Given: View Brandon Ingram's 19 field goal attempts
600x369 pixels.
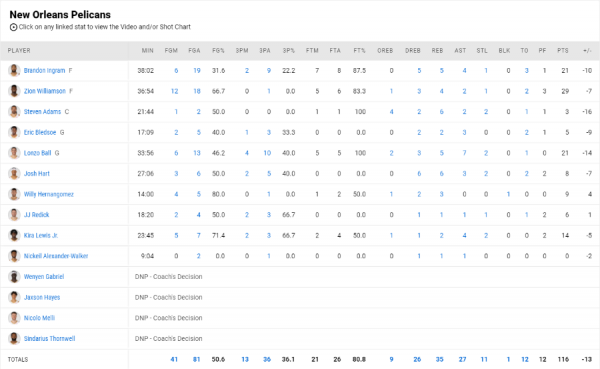Looking at the screenshot, I should [x=197, y=70].
